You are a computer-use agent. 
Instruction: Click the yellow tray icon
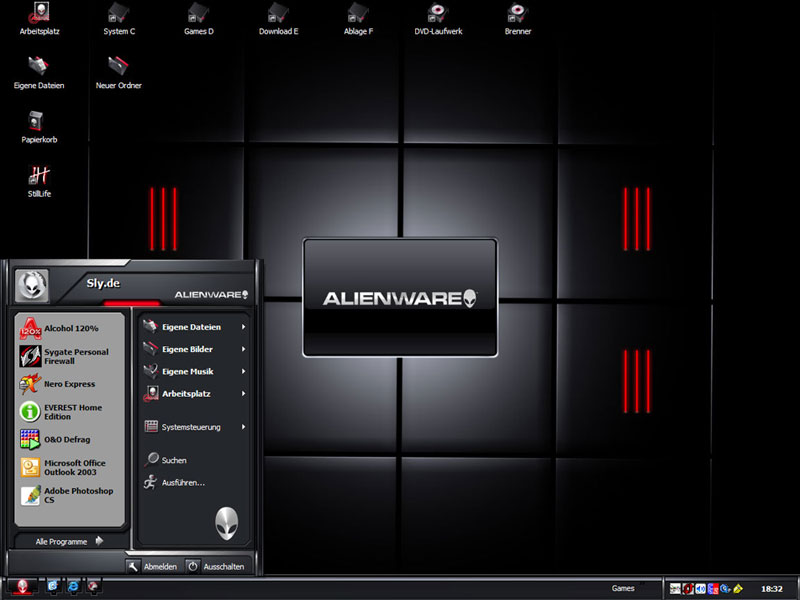tap(738, 589)
